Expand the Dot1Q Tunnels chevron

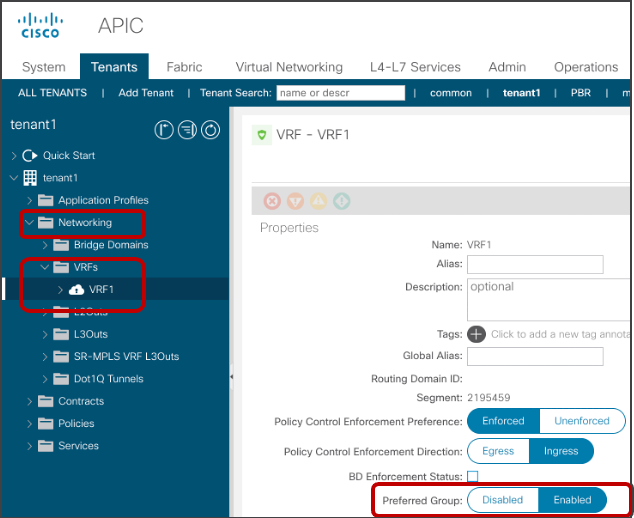tap(45, 379)
